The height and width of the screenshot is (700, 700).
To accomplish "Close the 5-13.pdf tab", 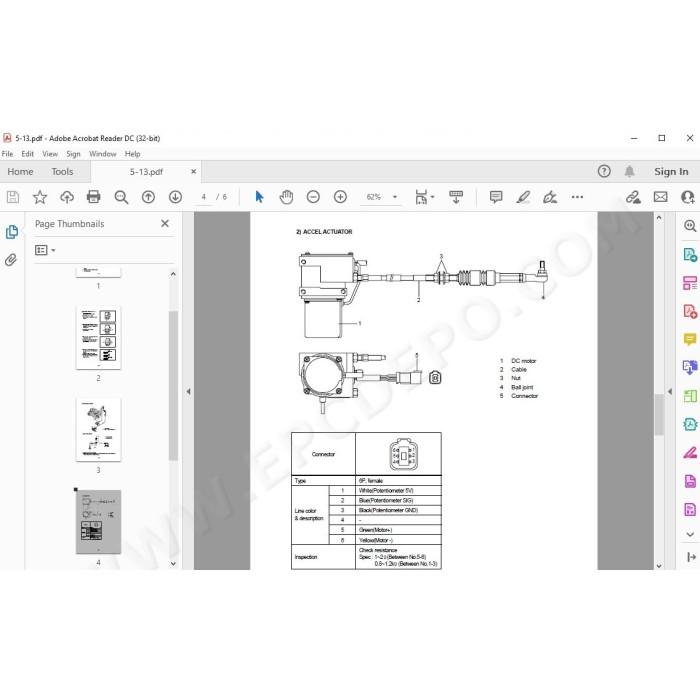I will point(193,171).
